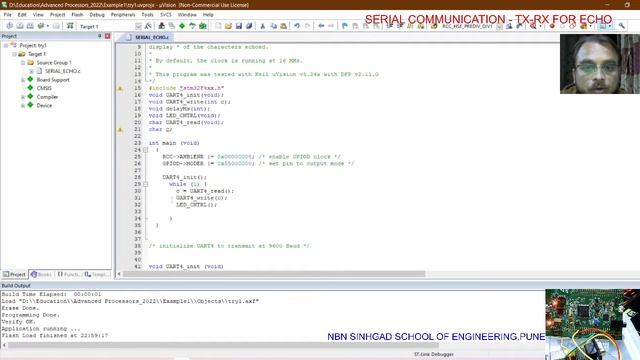
Task: Open the Help menu
Action: 208,15
